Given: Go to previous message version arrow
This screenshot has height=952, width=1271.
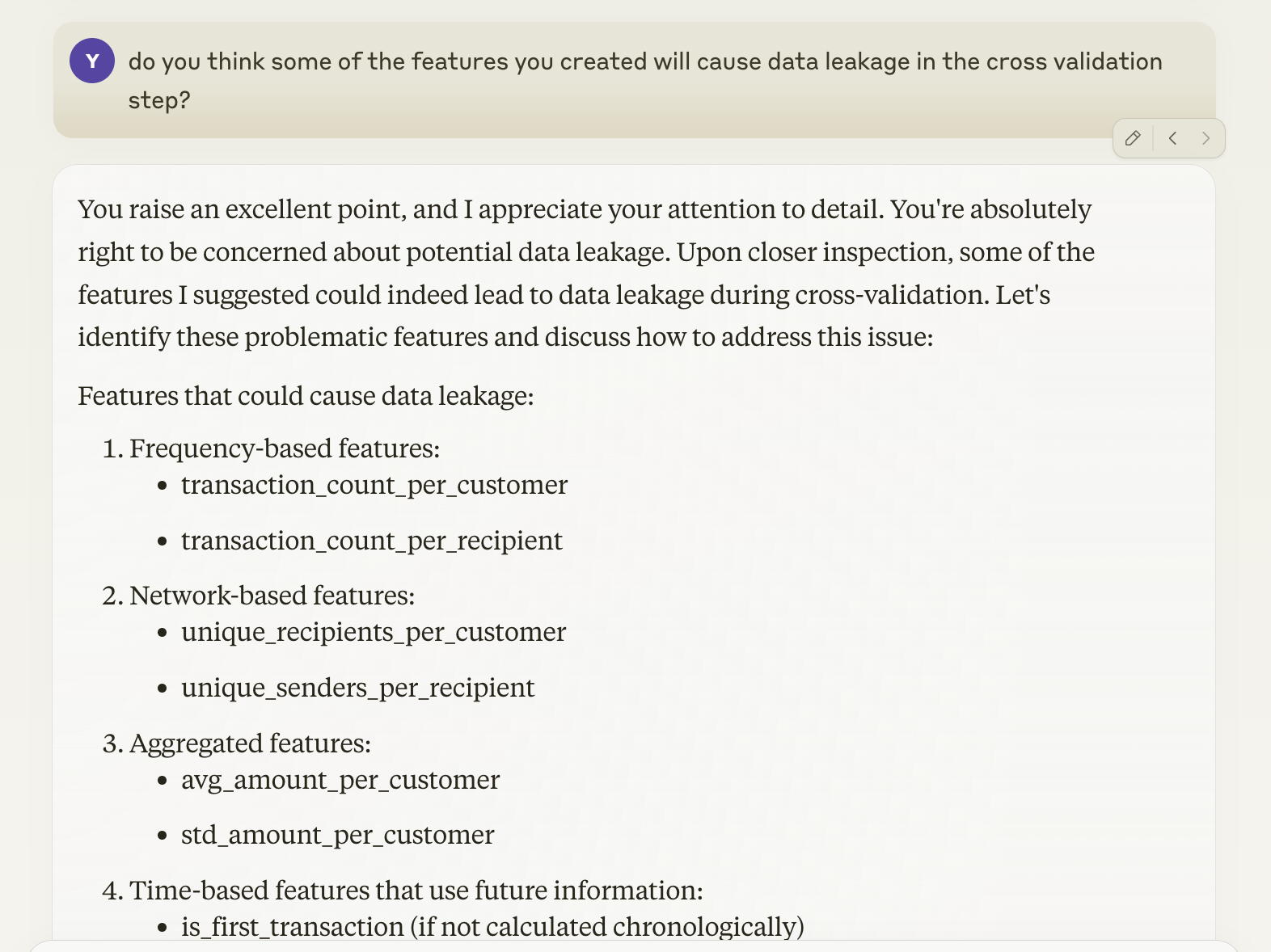Looking at the screenshot, I should tap(1172, 138).
